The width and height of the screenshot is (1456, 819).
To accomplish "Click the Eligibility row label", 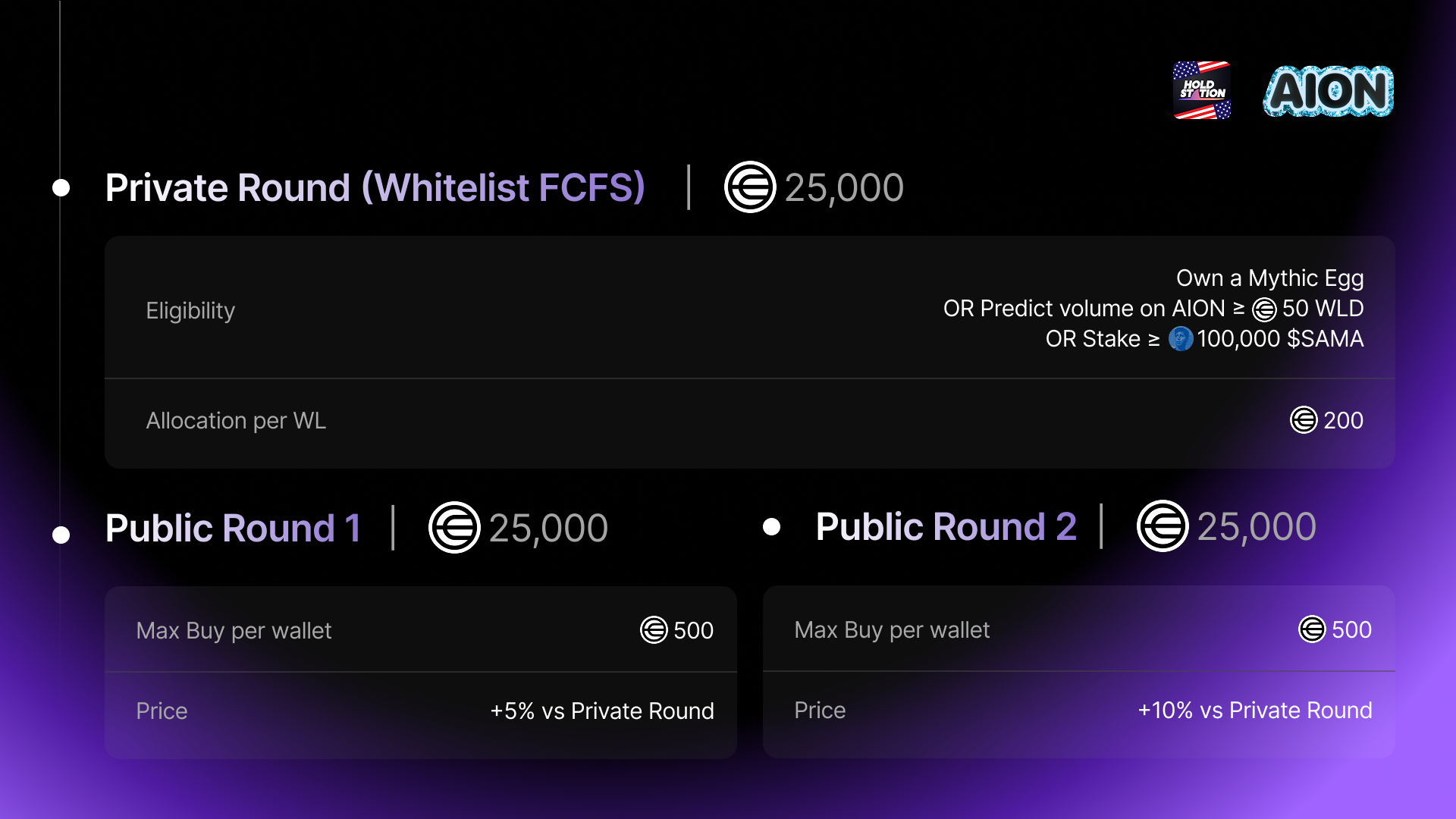I will (190, 311).
